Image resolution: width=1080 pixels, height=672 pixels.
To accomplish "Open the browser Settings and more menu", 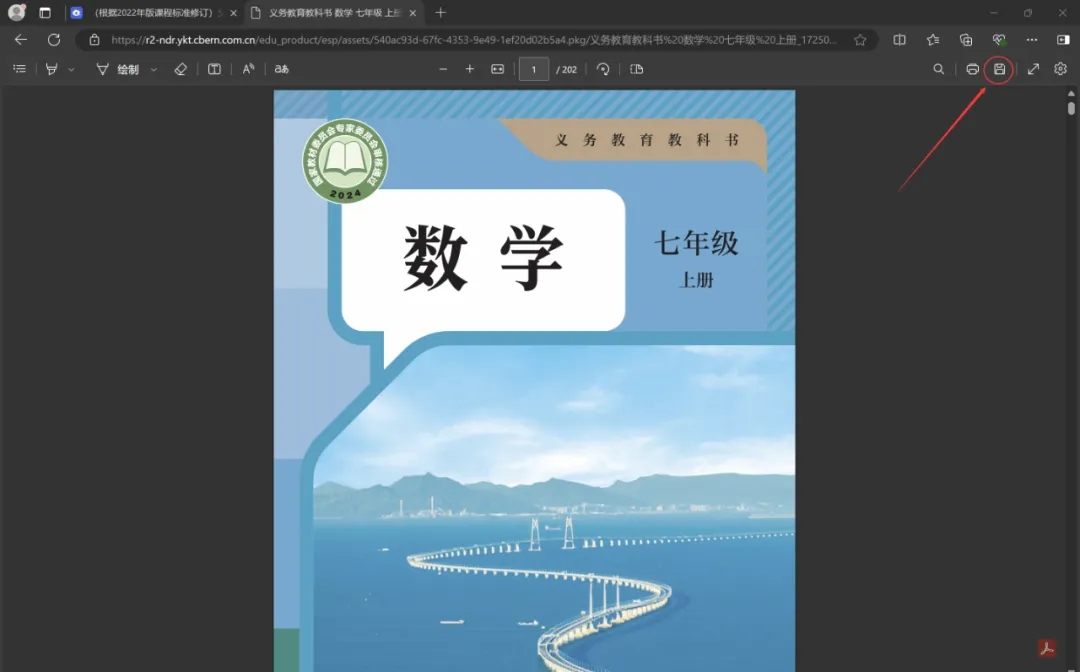I will pos(1034,40).
